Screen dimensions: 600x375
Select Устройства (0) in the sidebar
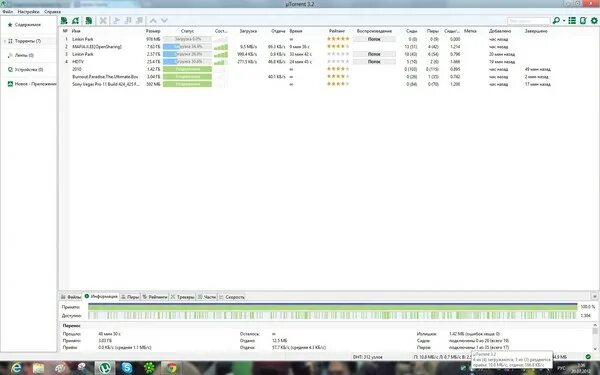click(29, 70)
